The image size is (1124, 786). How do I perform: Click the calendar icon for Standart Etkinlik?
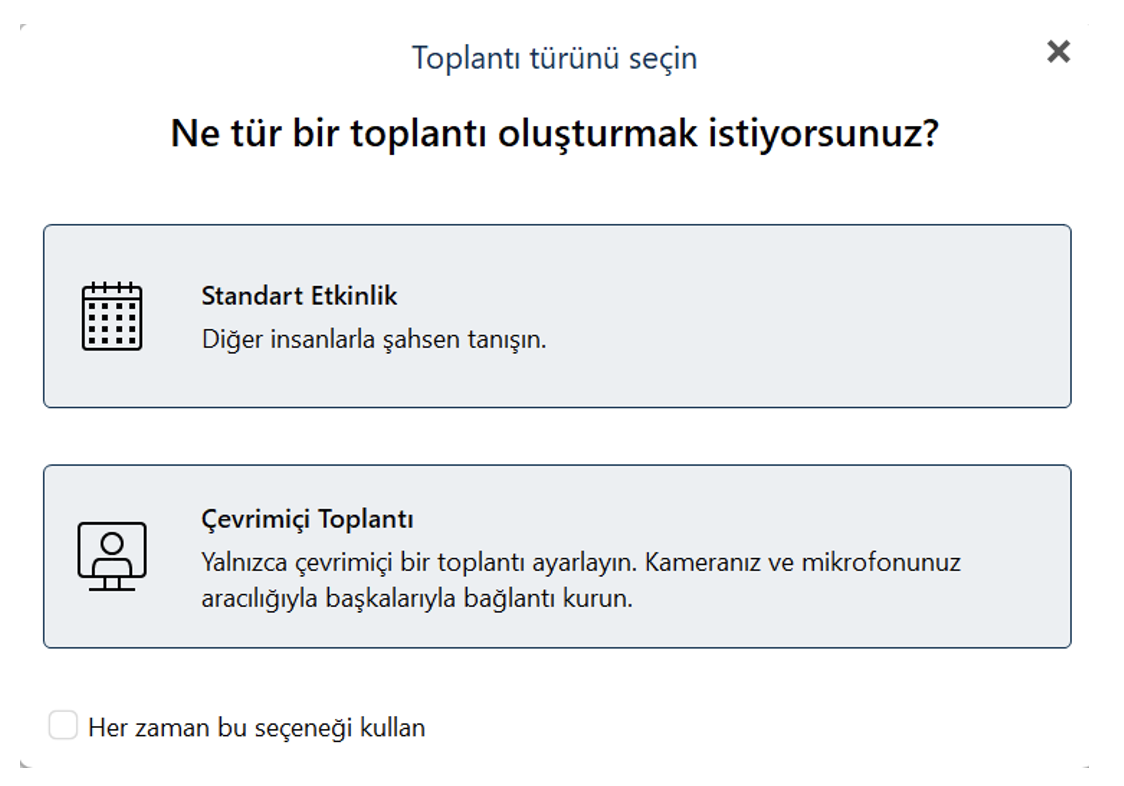tap(112, 316)
